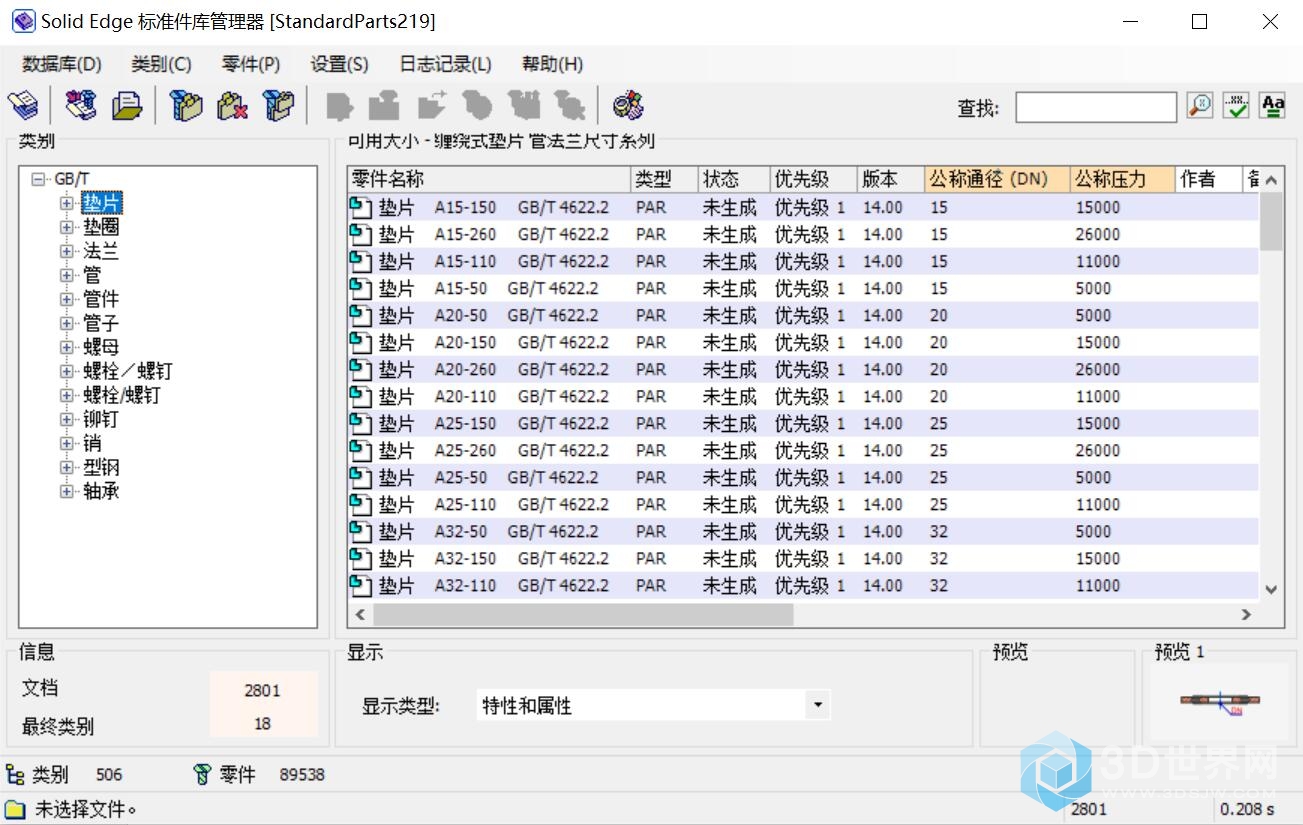Click the part icon of row A20-260

click(360, 369)
